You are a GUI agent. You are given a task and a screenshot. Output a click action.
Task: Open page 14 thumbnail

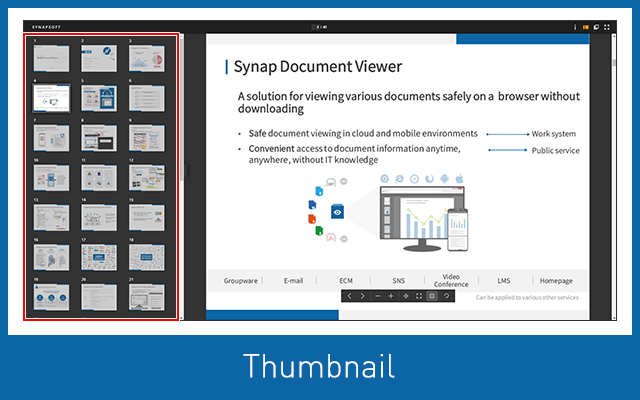[99, 218]
